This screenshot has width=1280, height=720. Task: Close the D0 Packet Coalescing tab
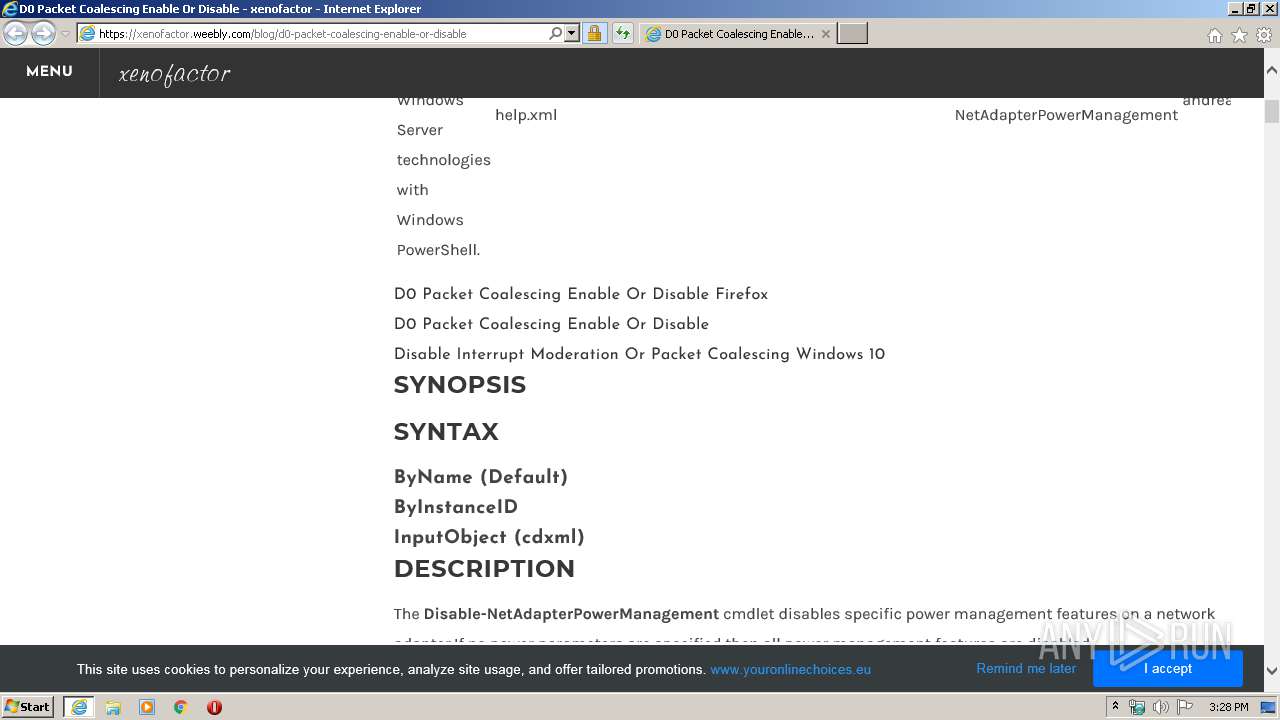[x=825, y=34]
